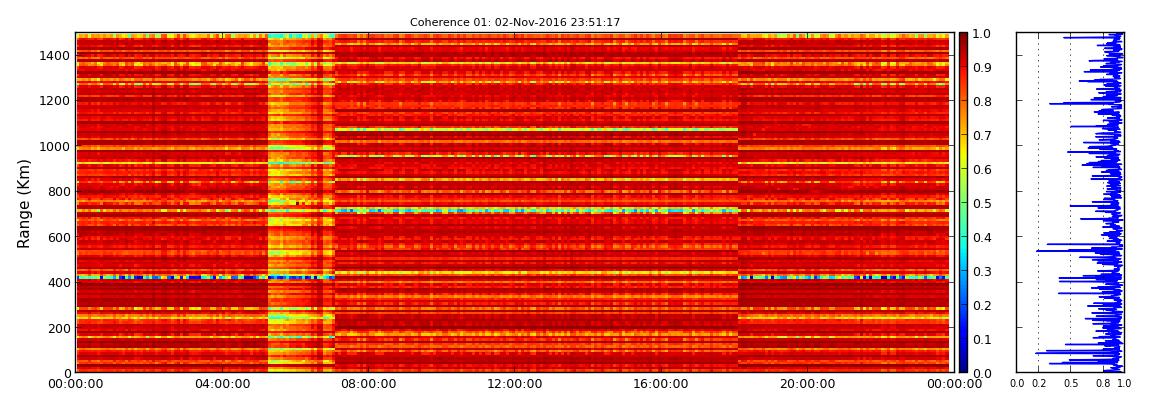The image size is (1150, 407).
Task: Click the dark blue bottom of the colorbar
Action: 963,364
